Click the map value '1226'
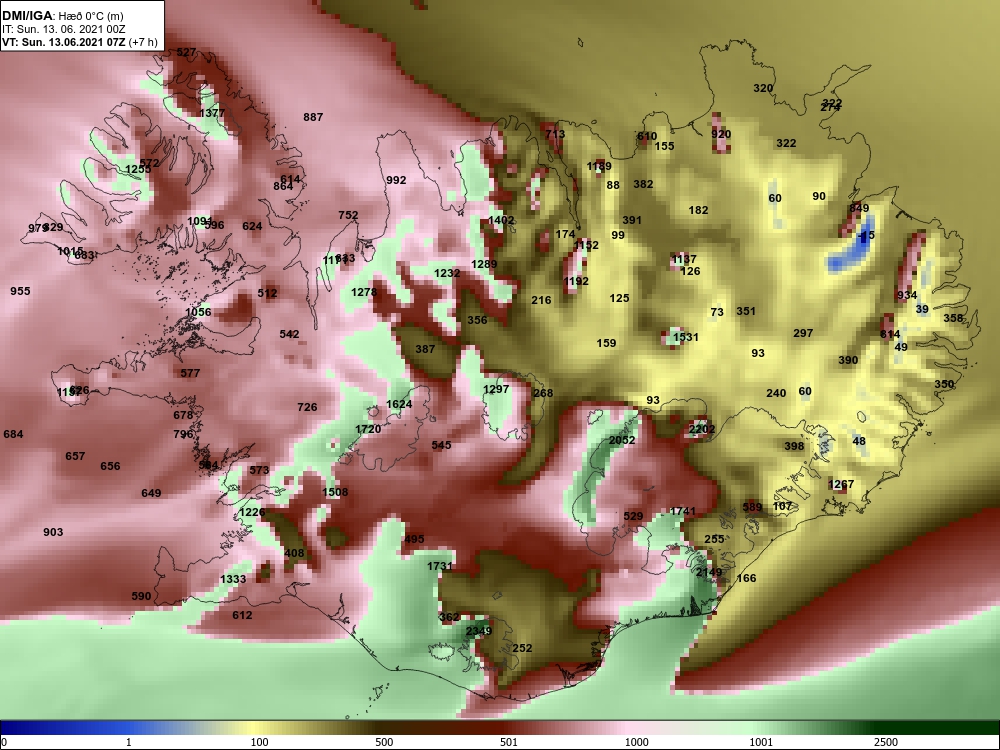 pos(252,512)
